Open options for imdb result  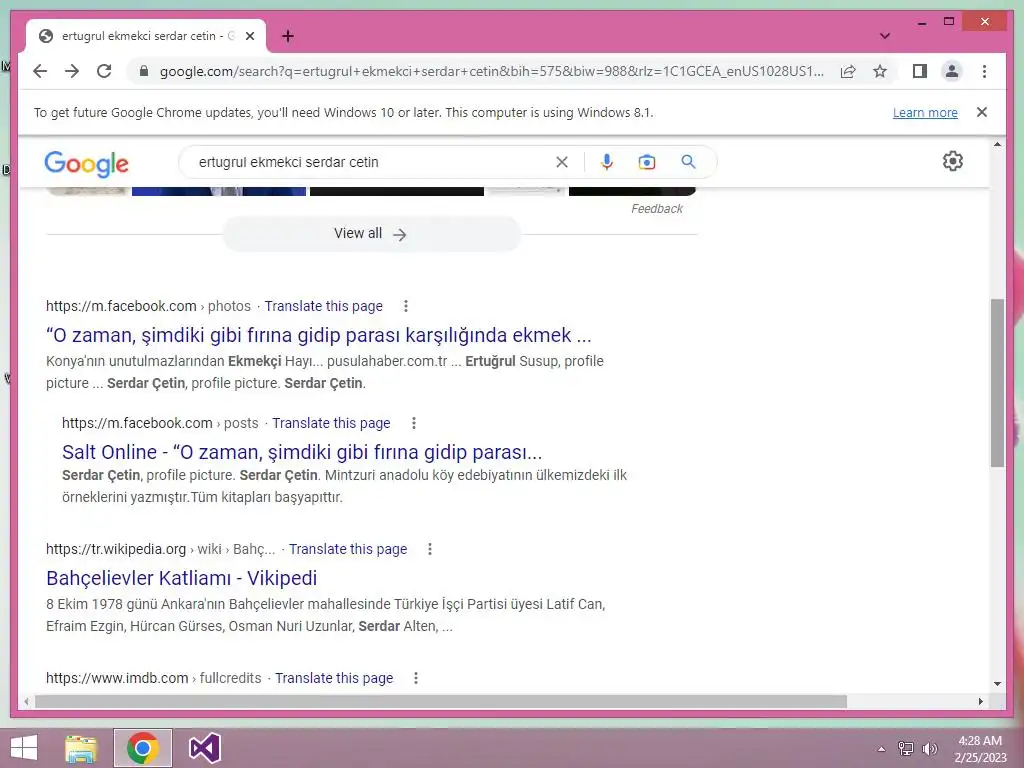(416, 678)
